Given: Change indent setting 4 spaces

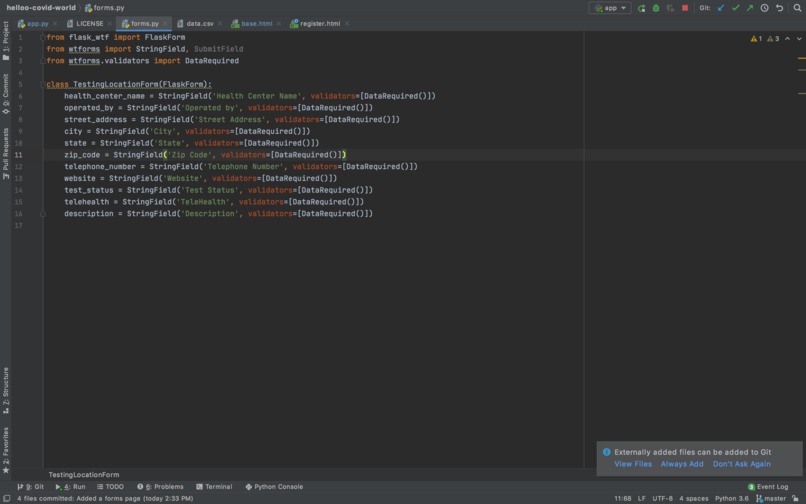Looking at the screenshot, I should [x=693, y=498].
